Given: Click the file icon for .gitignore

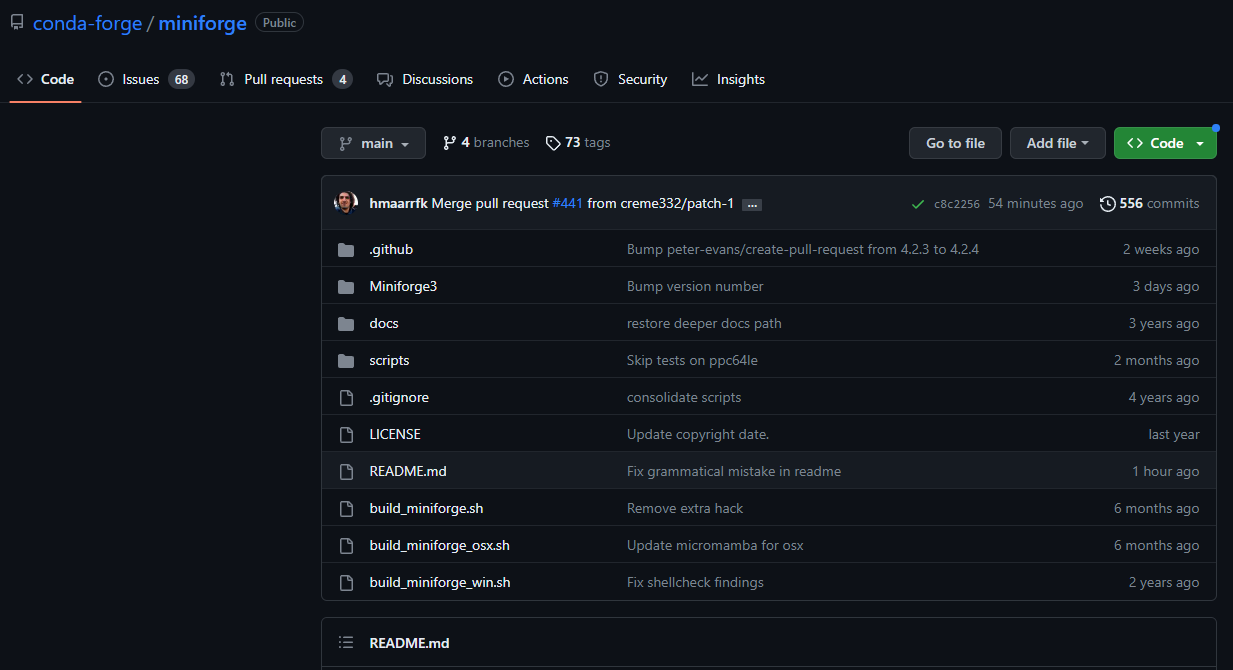Looking at the screenshot, I should (x=346, y=397).
